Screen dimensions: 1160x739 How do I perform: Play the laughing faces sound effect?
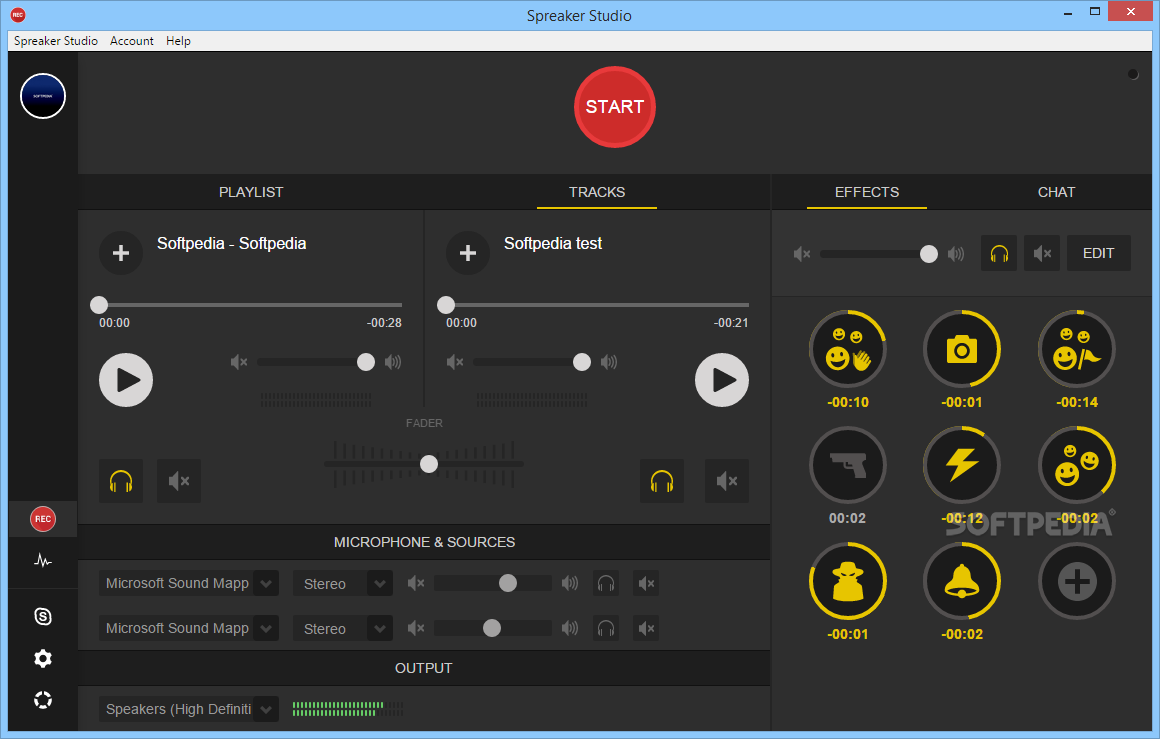click(1076, 465)
